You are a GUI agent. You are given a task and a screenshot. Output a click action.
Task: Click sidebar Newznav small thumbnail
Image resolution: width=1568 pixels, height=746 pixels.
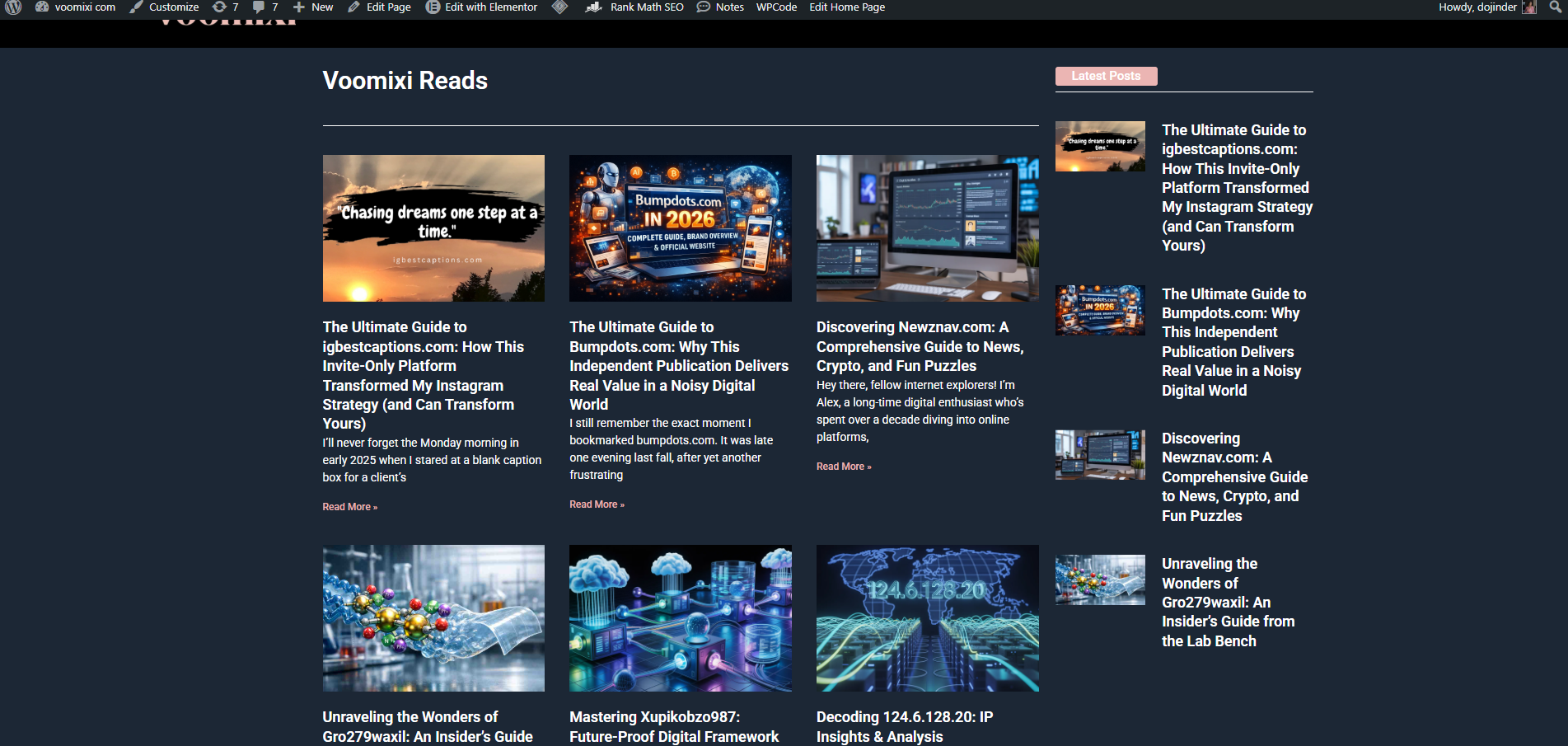point(1100,455)
